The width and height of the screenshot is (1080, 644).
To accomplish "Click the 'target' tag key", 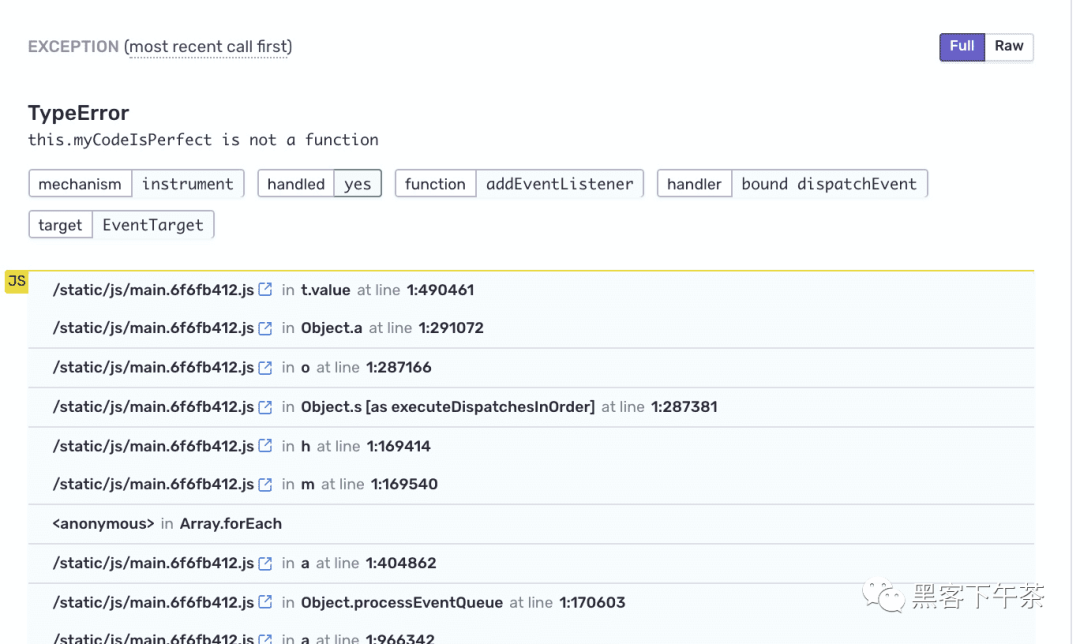I will coord(60,225).
